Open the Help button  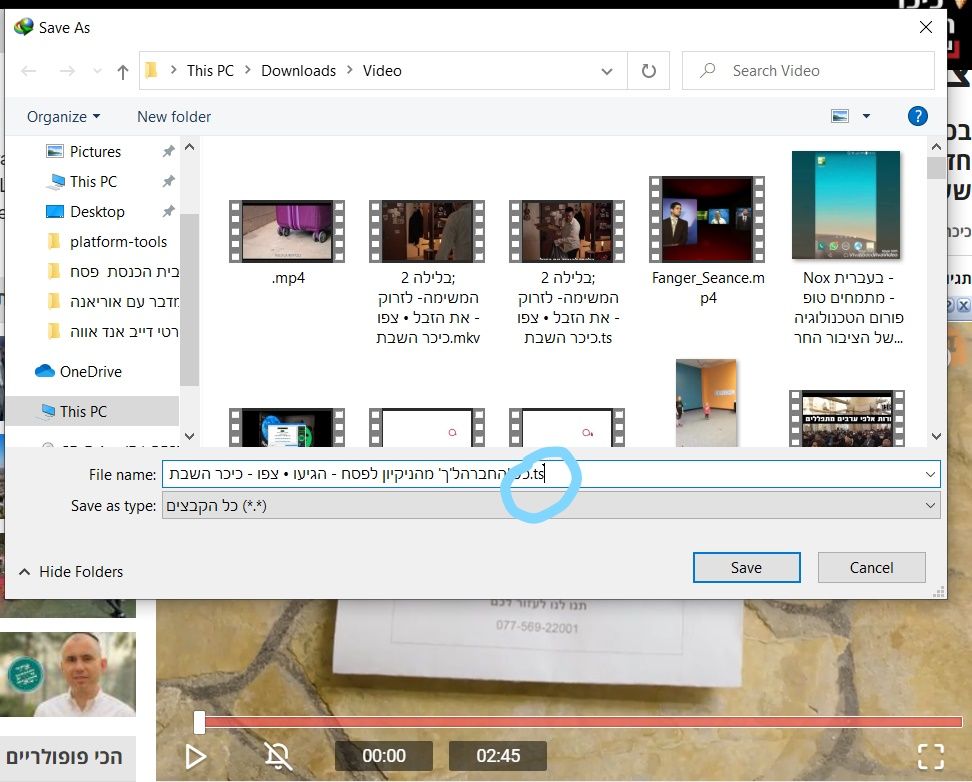pyautogui.click(x=917, y=116)
